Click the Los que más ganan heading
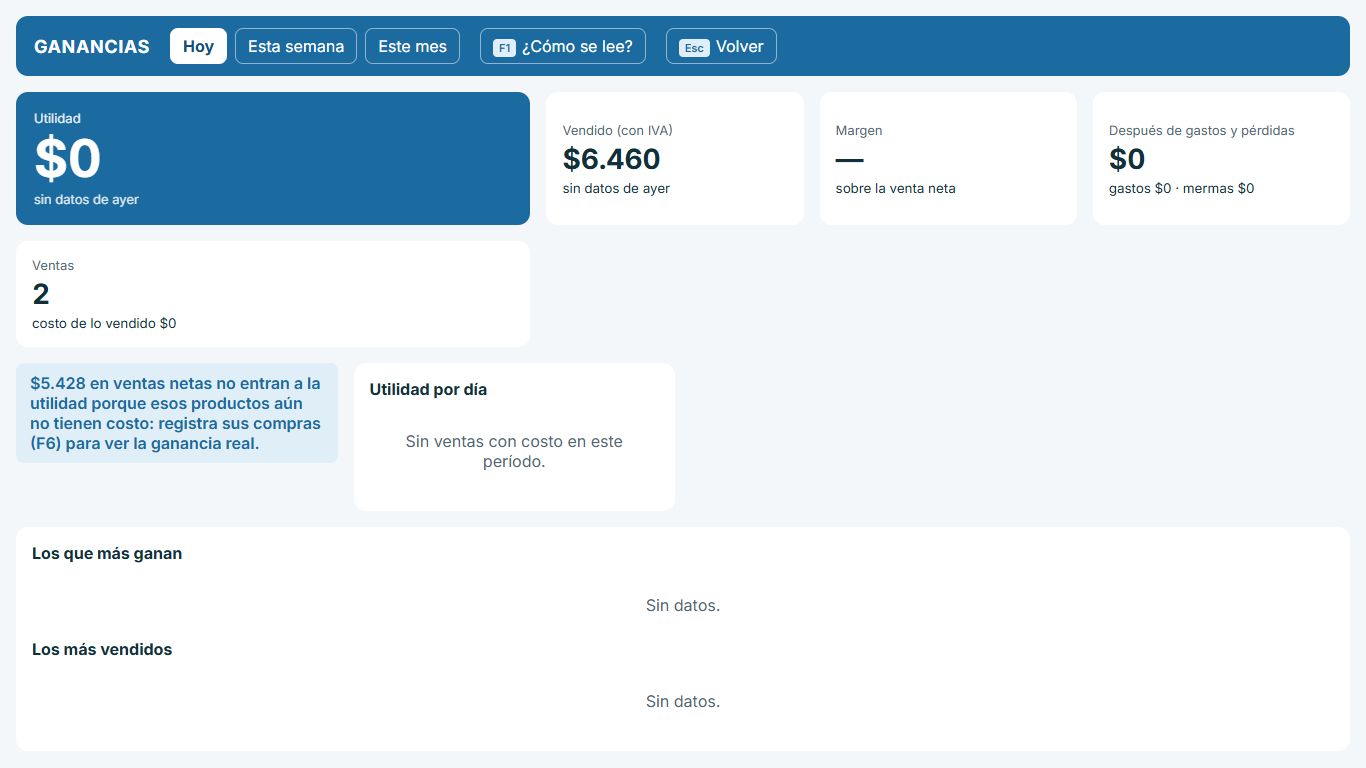This screenshot has height=768, width=1366. click(x=107, y=554)
